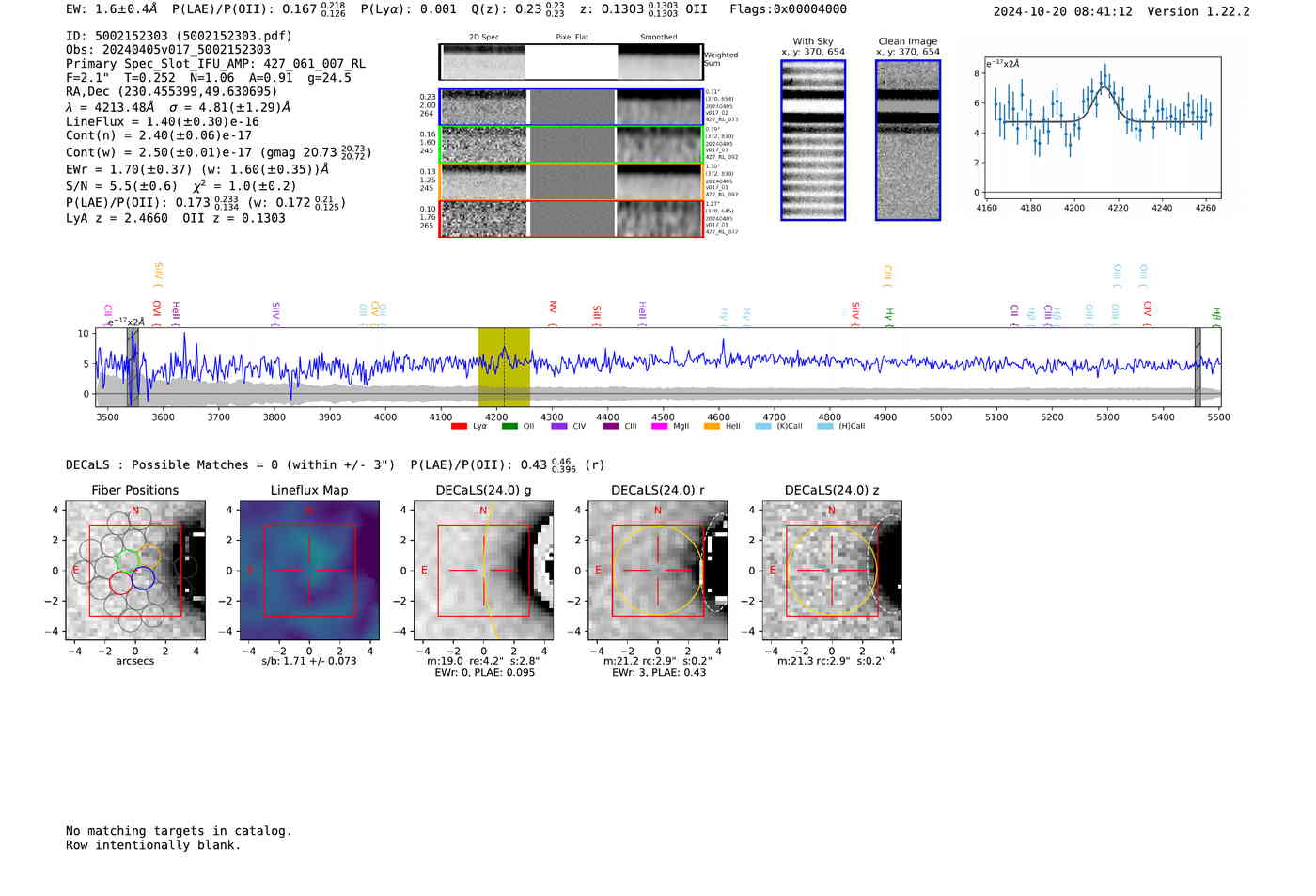1316x896 pixels.
Task: Click the s/b: 1.71 +/- 0.073 caption
Action: (309, 660)
